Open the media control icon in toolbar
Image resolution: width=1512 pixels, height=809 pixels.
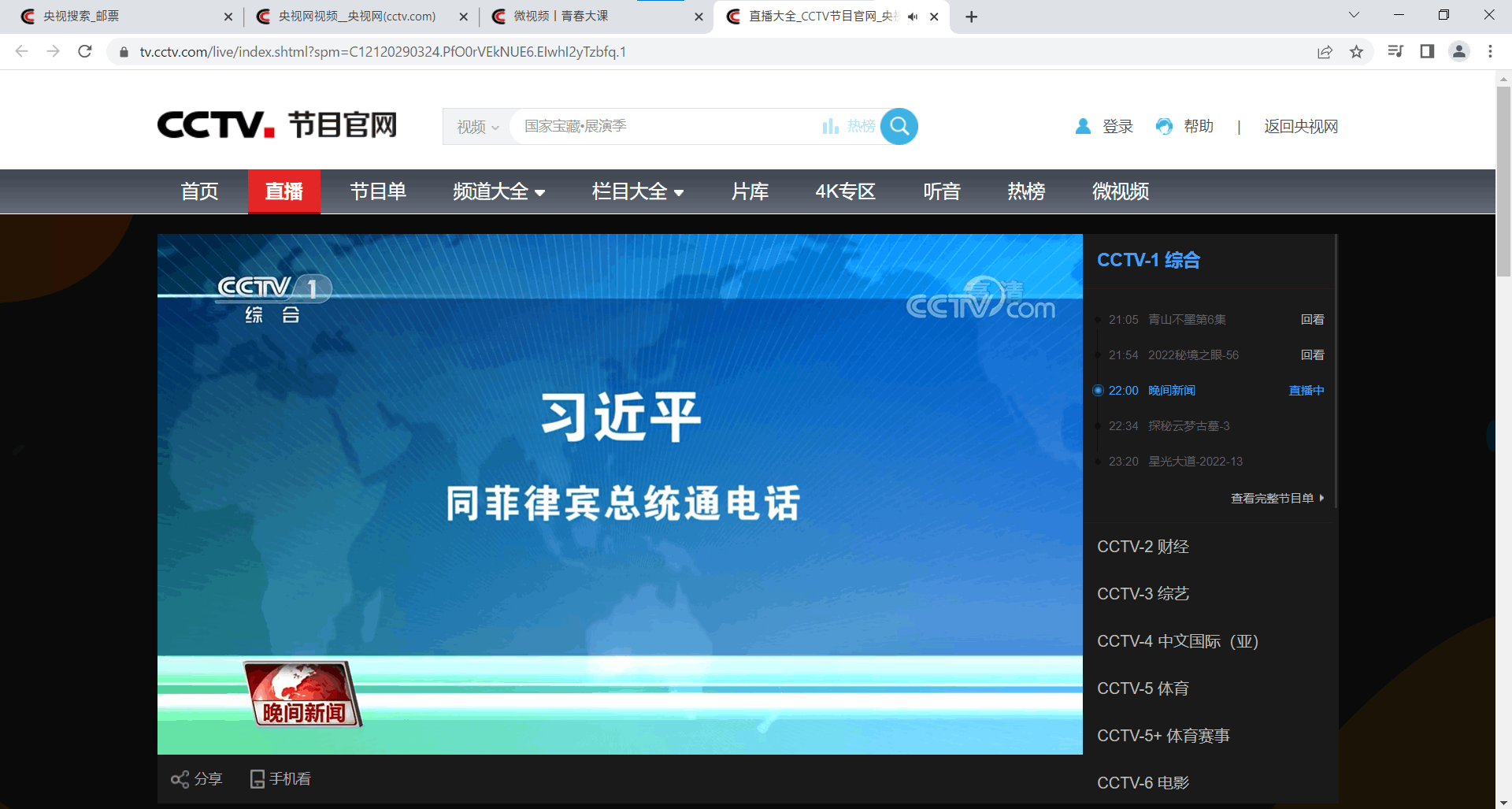pyautogui.click(x=1395, y=51)
